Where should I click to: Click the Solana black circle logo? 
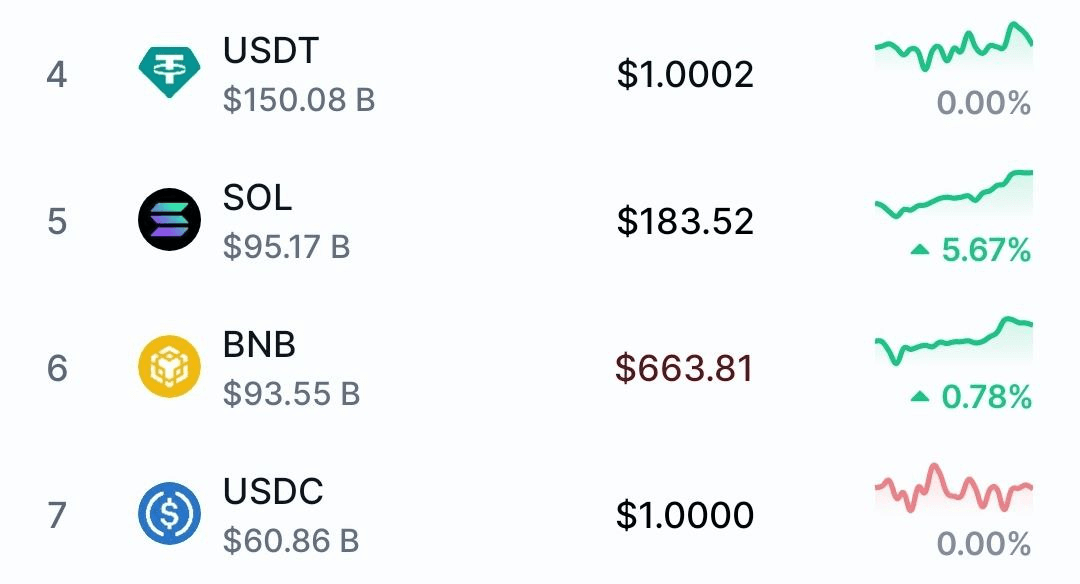(169, 219)
